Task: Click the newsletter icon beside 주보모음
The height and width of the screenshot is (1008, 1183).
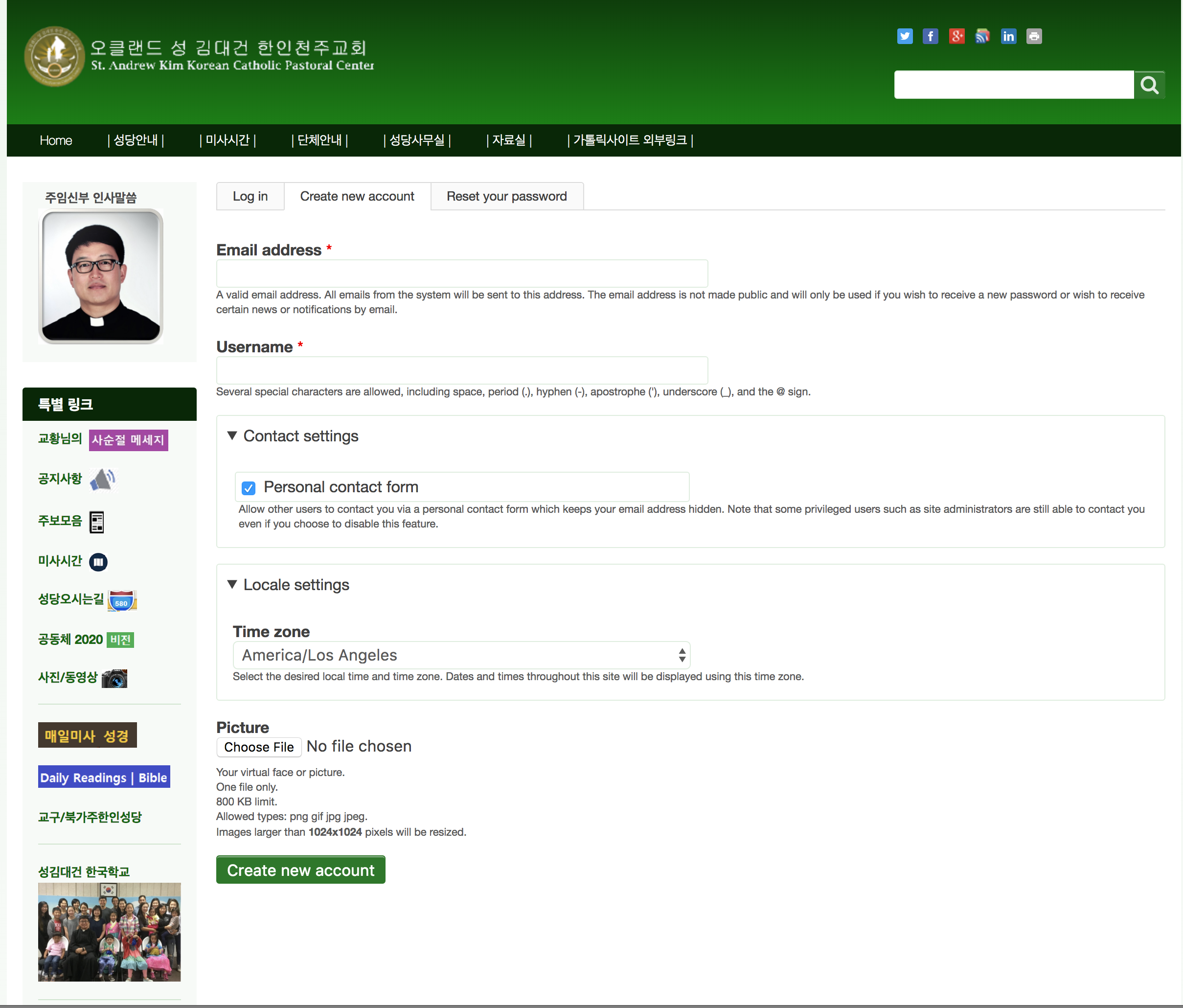Action: (96, 522)
